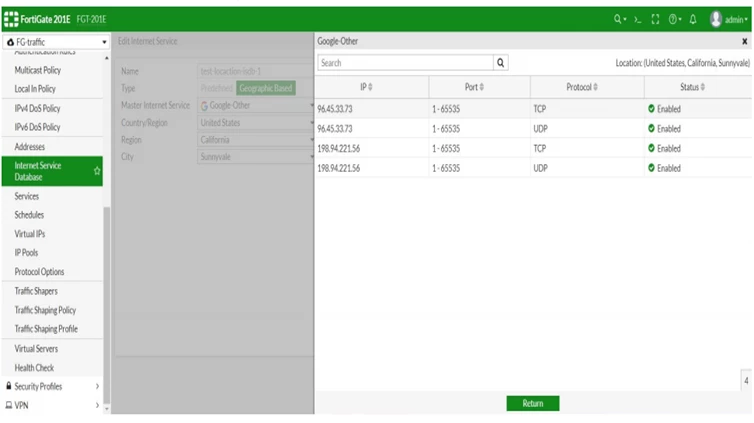Open the search icon in top header

(619, 19)
